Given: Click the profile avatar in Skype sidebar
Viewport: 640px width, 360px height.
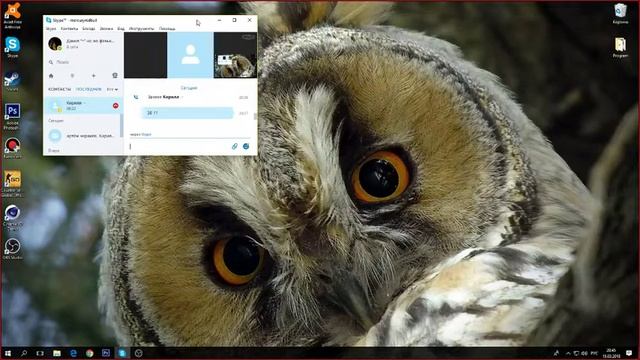Looking at the screenshot, I should click(55, 43).
